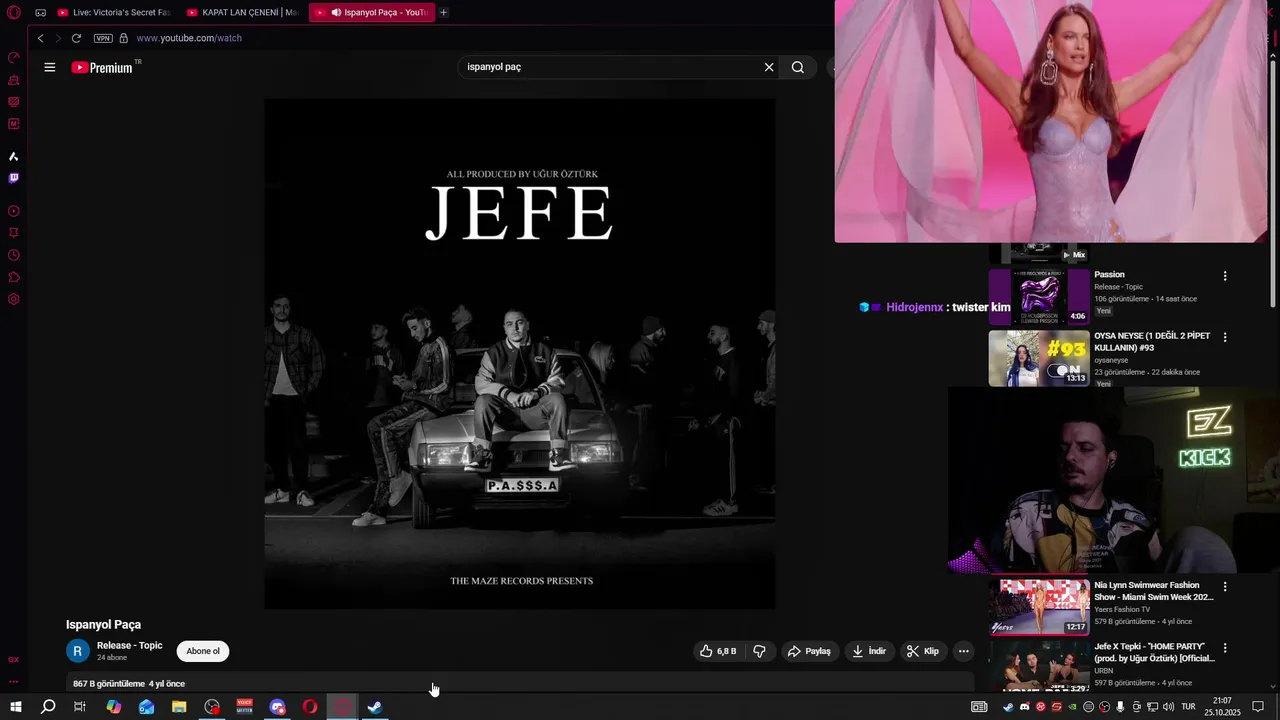Open history clock icon in sidebar
The height and width of the screenshot is (720, 1280).
[x=14, y=255]
